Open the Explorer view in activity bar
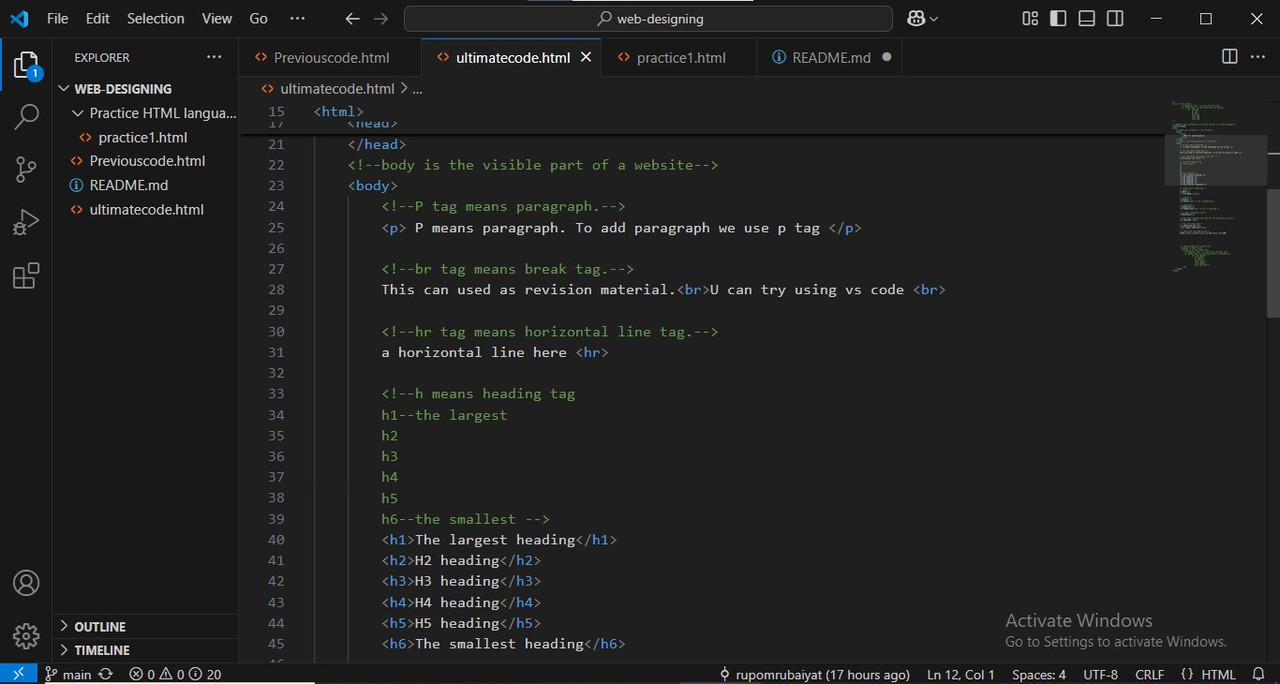The width and height of the screenshot is (1280, 684). pyautogui.click(x=26, y=67)
